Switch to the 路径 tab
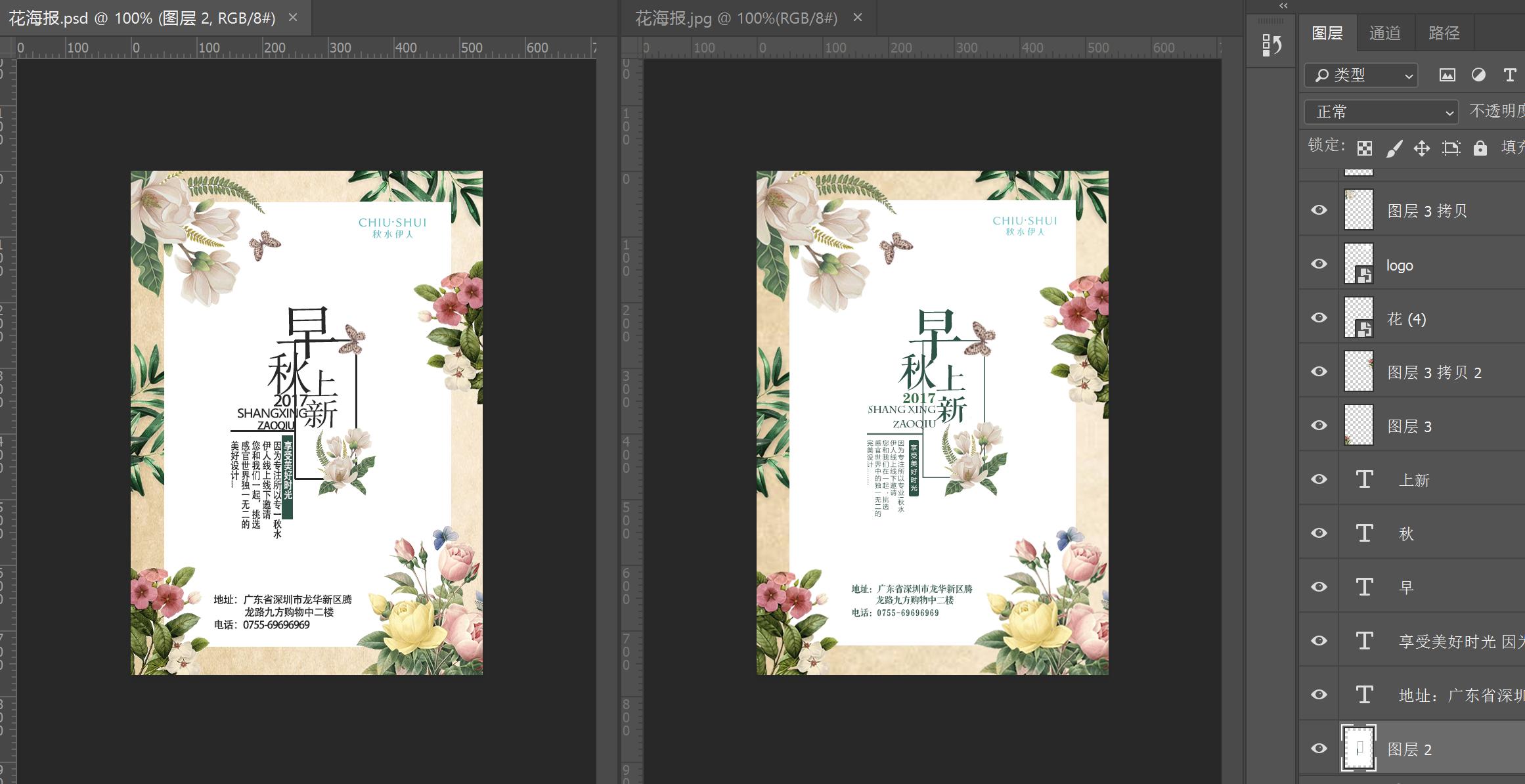Image resolution: width=1525 pixels, height=784 pixels. [1444, 33]
